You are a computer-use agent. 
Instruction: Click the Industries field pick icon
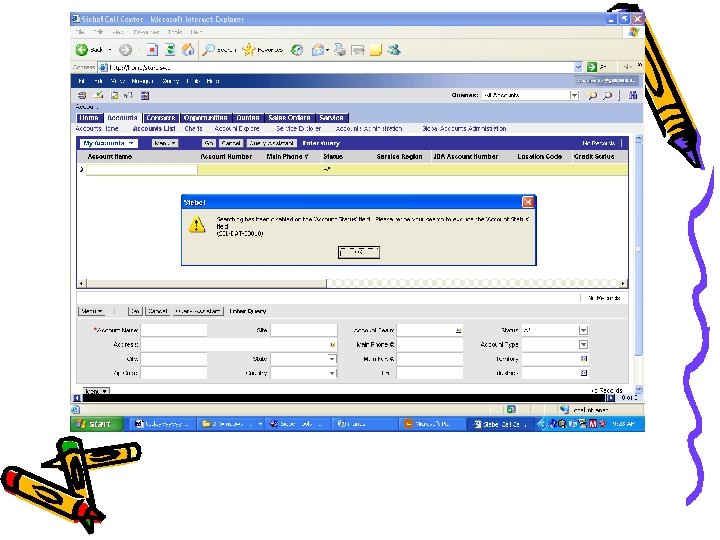click(x=584, y=373)
